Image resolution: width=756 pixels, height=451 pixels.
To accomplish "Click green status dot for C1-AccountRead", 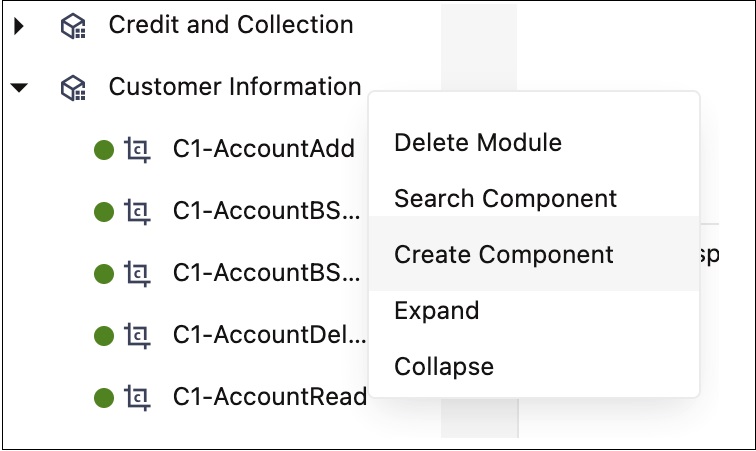I will point(103,398).
